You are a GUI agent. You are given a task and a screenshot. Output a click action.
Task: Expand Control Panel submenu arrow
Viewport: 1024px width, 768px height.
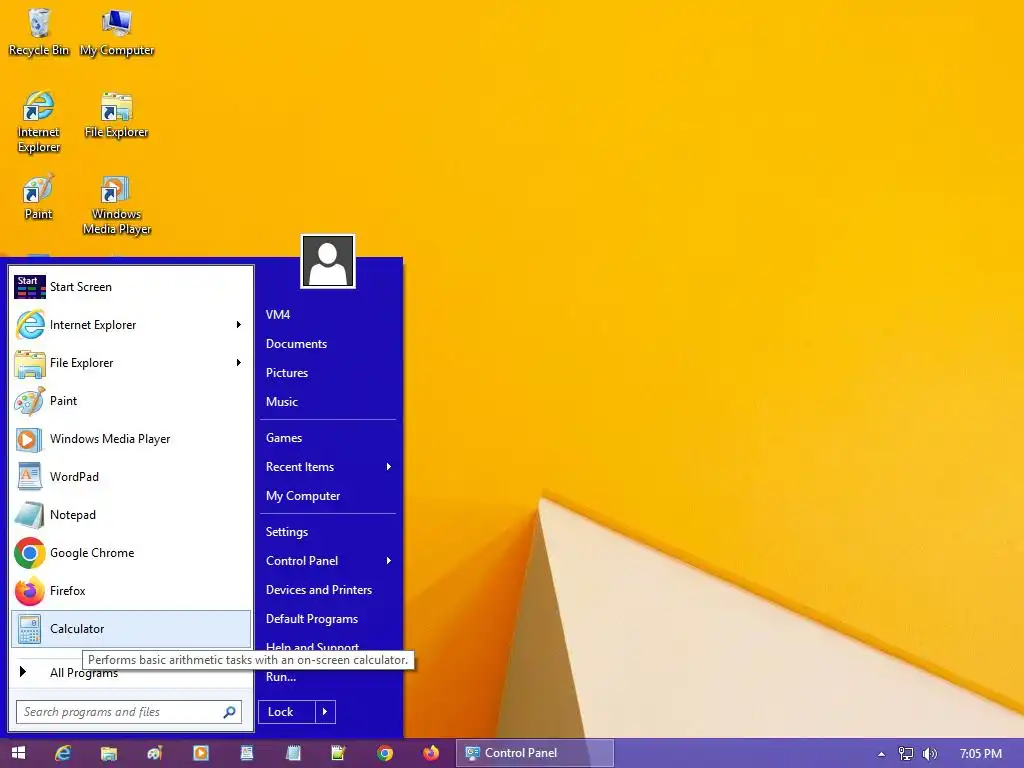point(389,560)
